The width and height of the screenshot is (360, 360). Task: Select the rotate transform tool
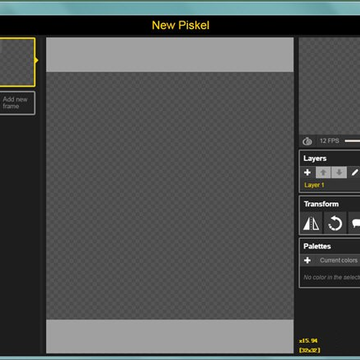click(x=335, y=223)
